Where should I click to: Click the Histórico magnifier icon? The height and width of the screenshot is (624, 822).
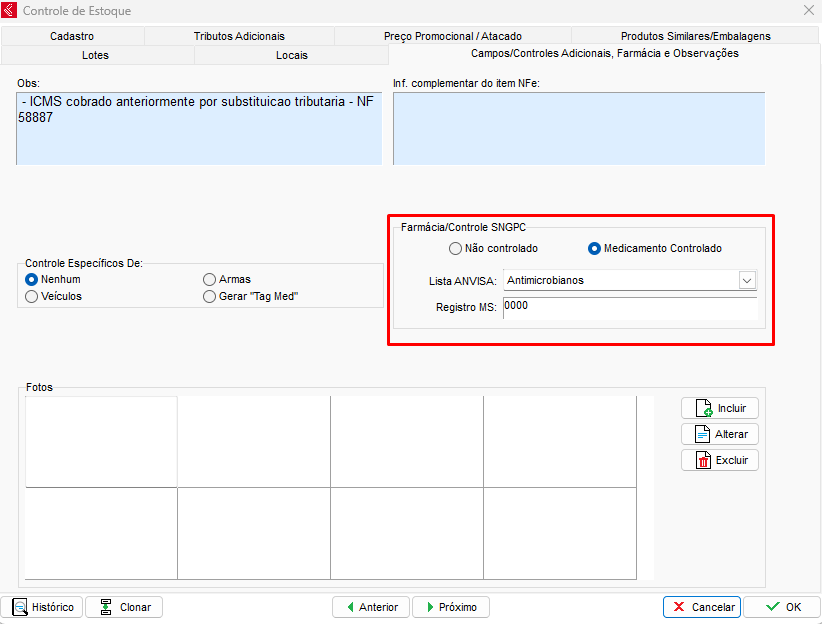(20, 607)
